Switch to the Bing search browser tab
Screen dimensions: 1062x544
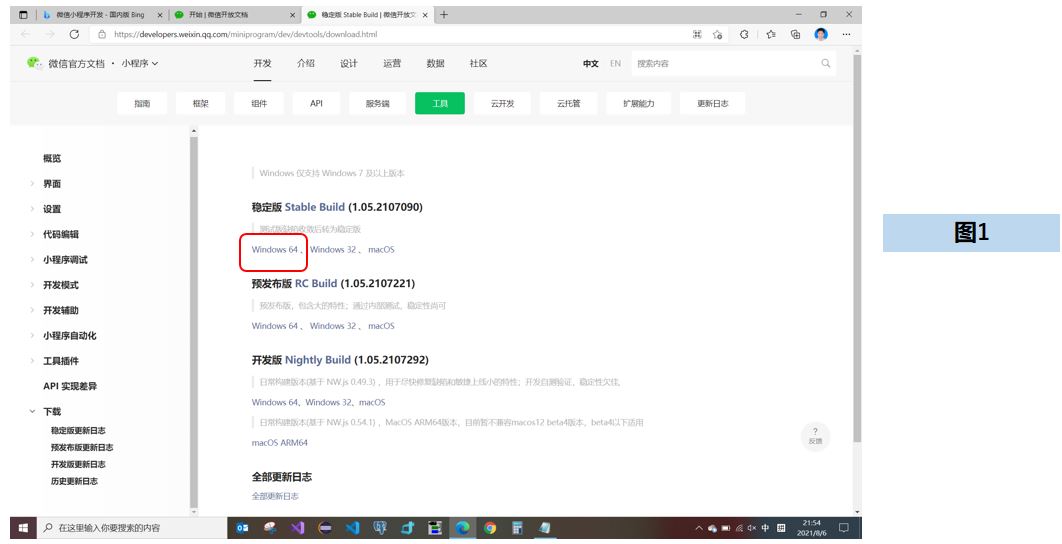100,14
